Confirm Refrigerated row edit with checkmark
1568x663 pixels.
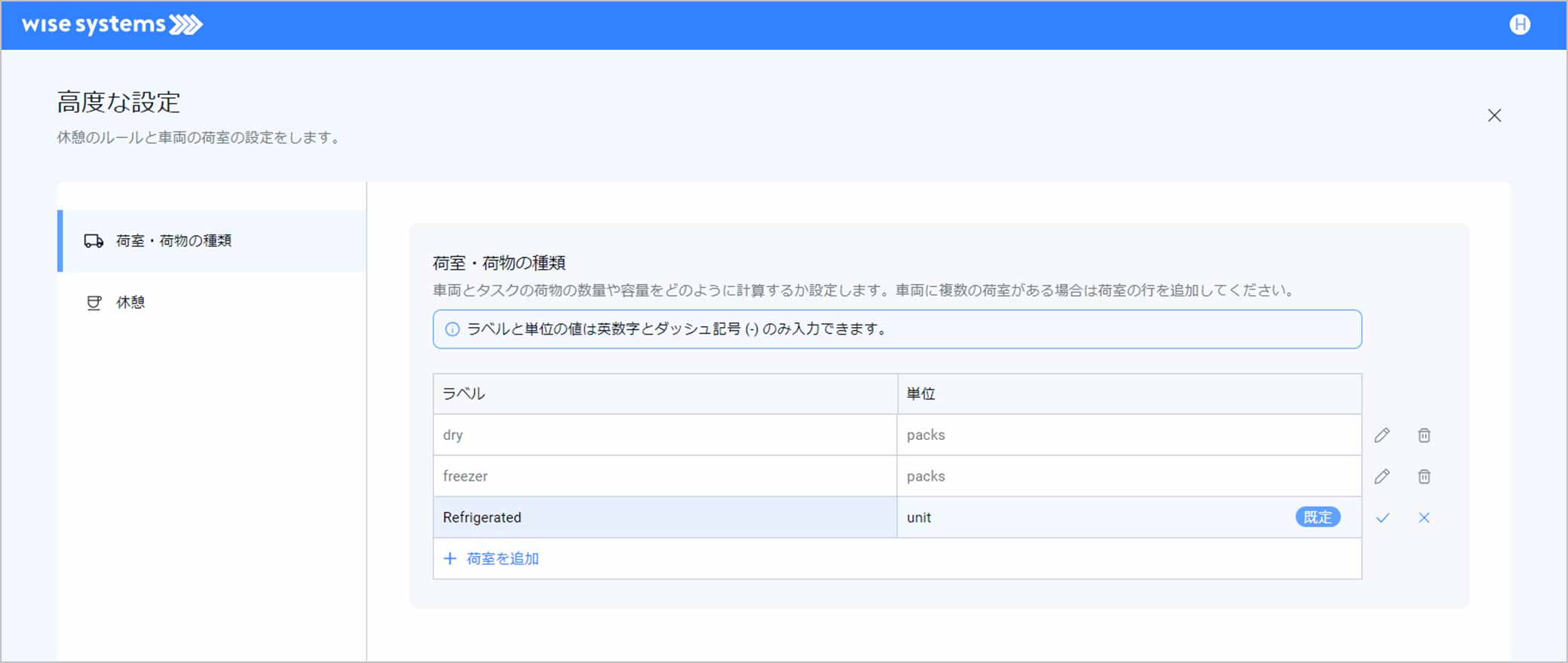pos(1383,518)
